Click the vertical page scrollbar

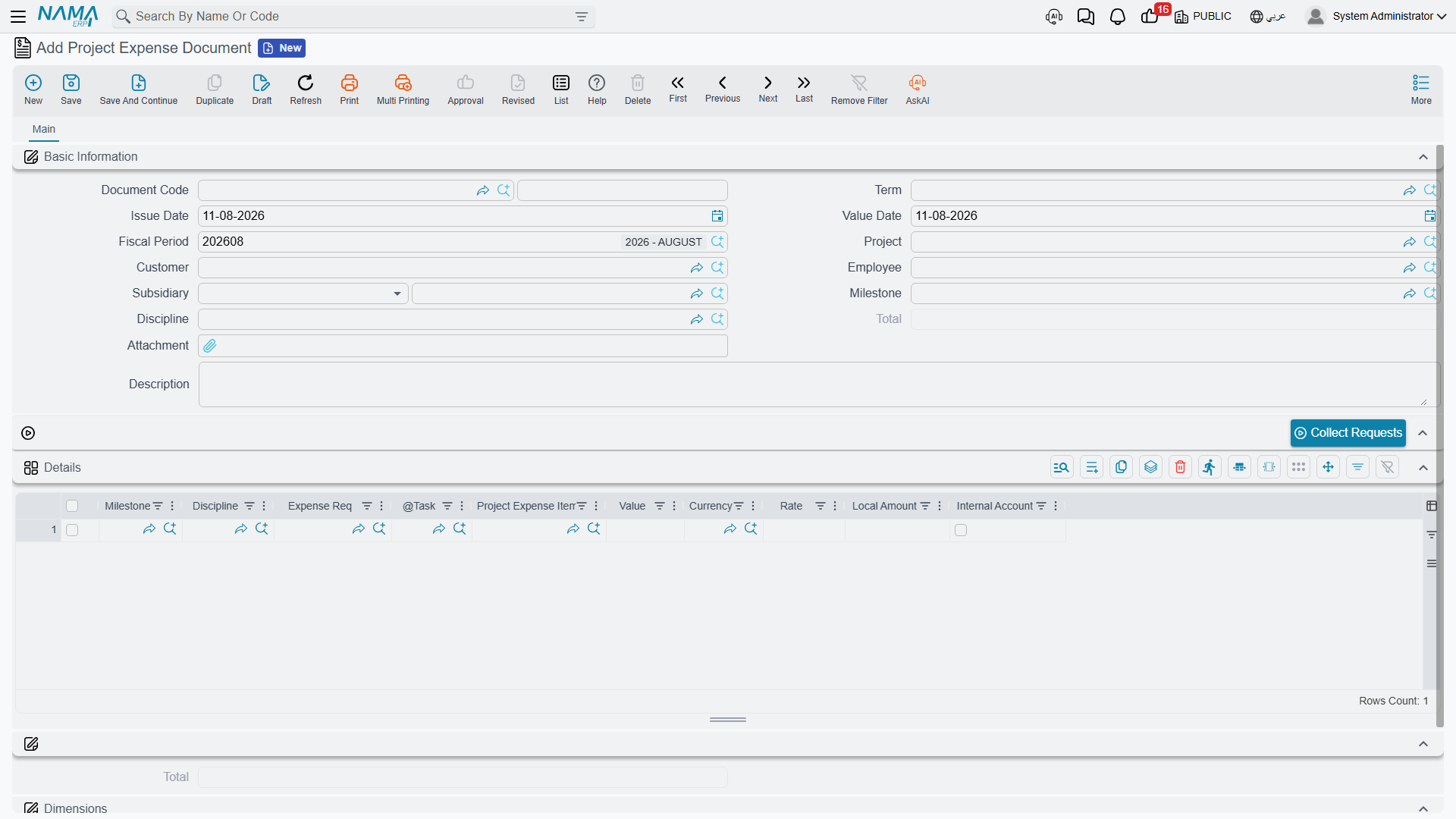[1439, 436]
